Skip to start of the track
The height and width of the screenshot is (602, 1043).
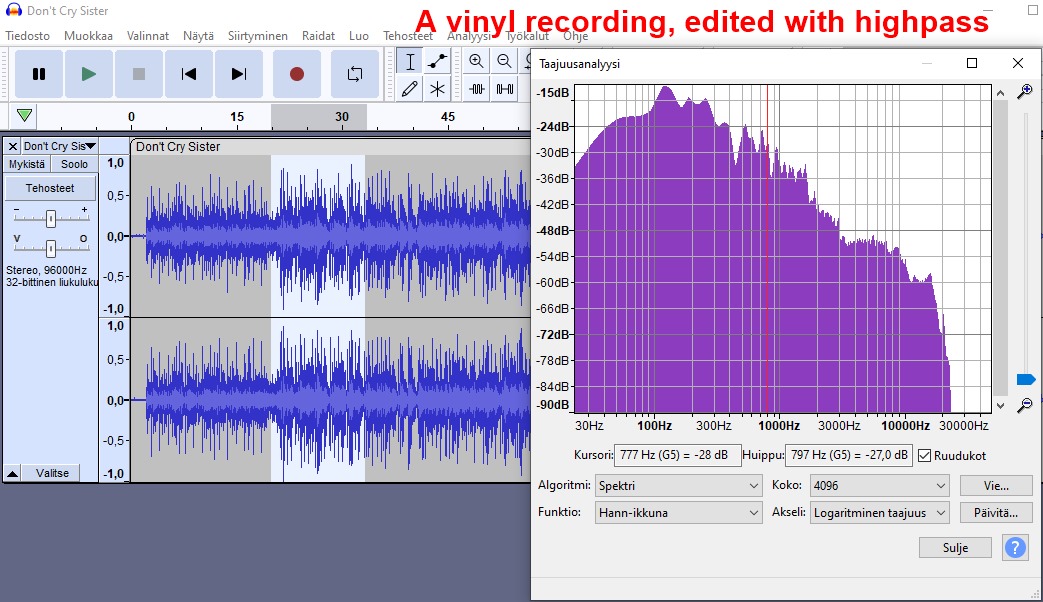(x=189, y=74)
